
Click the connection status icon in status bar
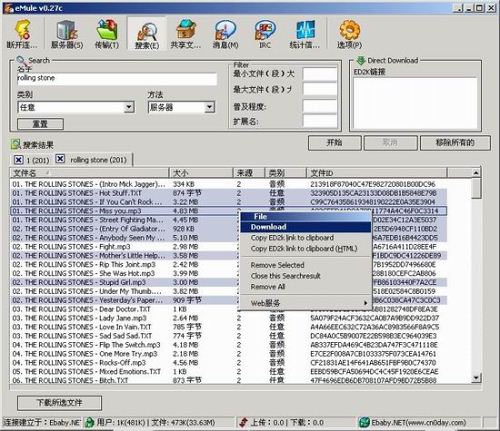(x=89, y=422)
